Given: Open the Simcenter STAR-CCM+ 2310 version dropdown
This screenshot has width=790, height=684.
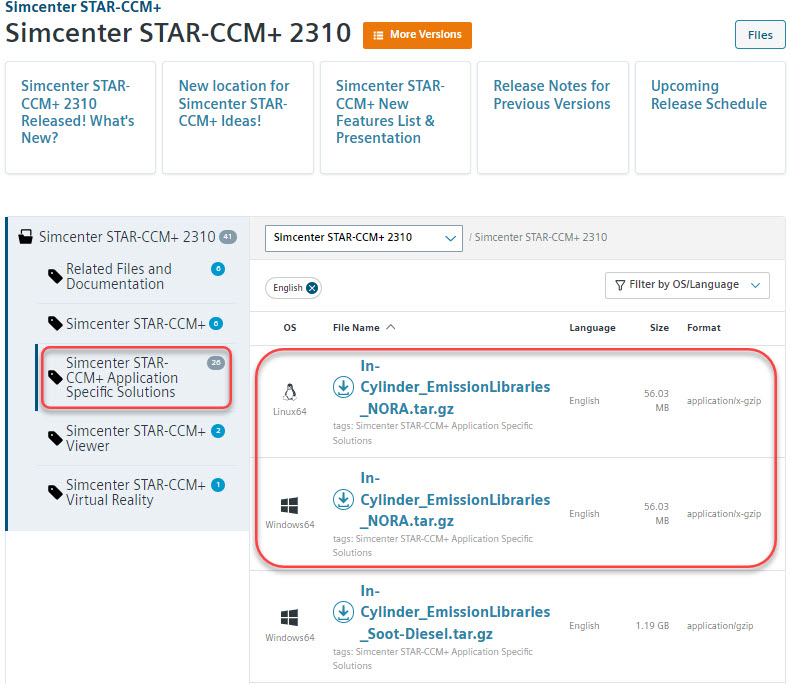Looking at the screenshot, I should 363,238.
